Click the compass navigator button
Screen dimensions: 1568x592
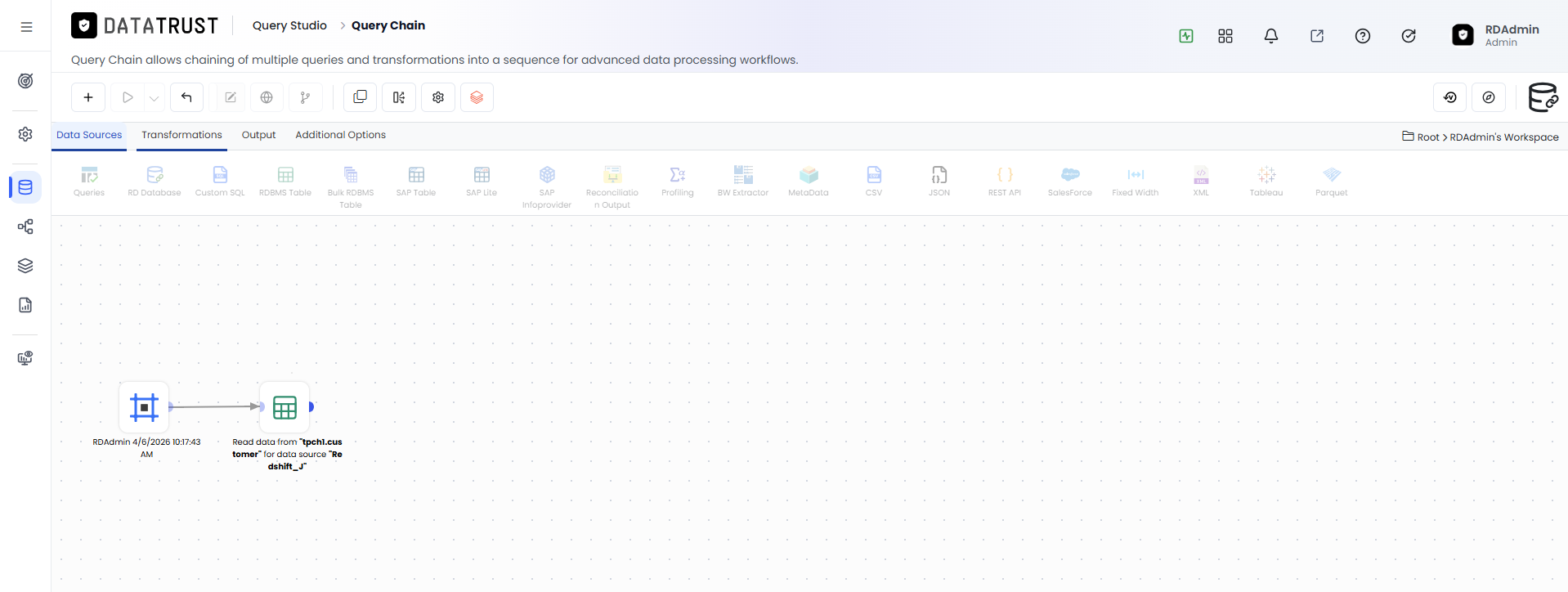click(x=1489, y=97)
